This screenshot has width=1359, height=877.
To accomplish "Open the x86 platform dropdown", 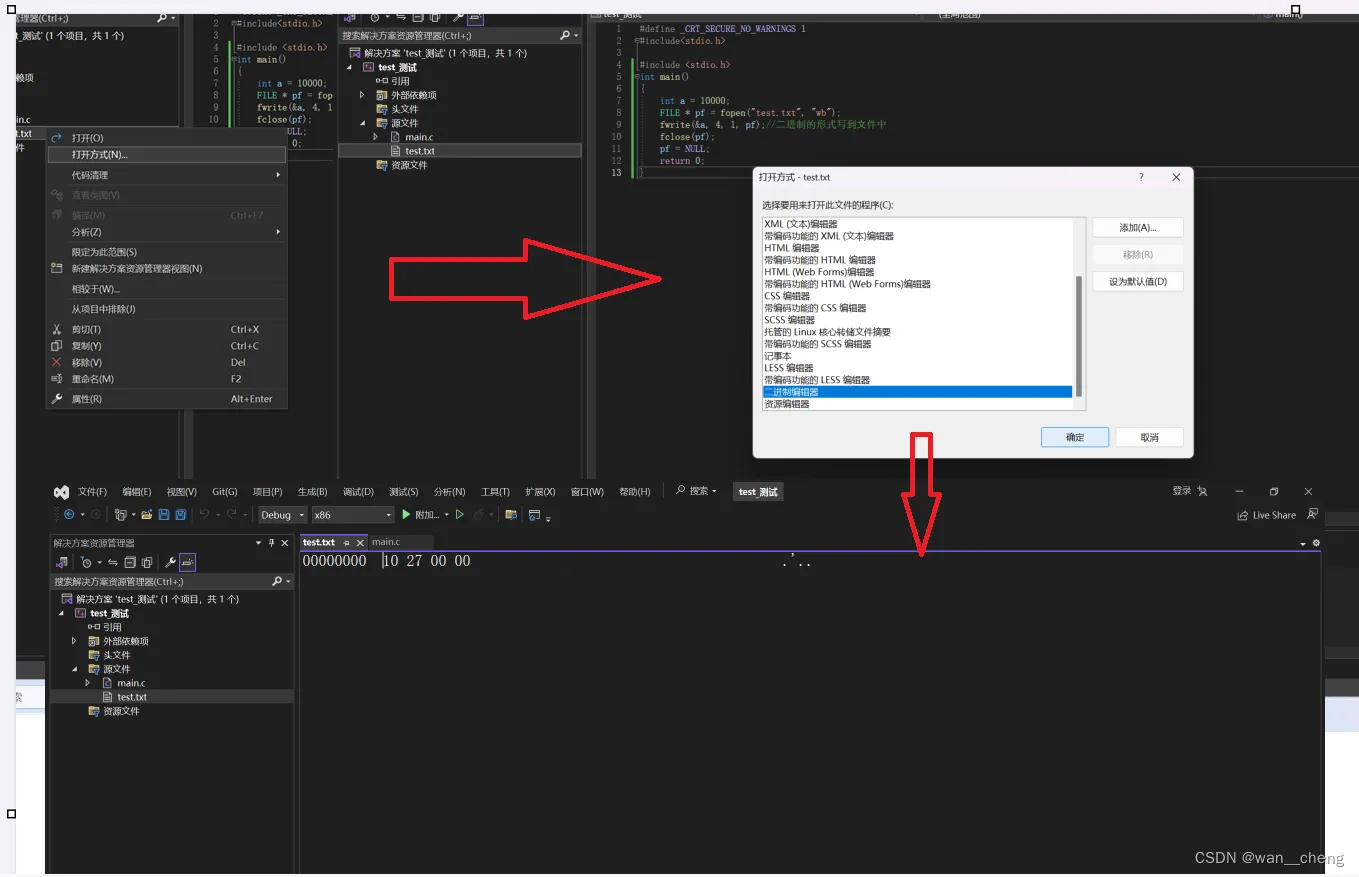I will click(x=353, y=515).
